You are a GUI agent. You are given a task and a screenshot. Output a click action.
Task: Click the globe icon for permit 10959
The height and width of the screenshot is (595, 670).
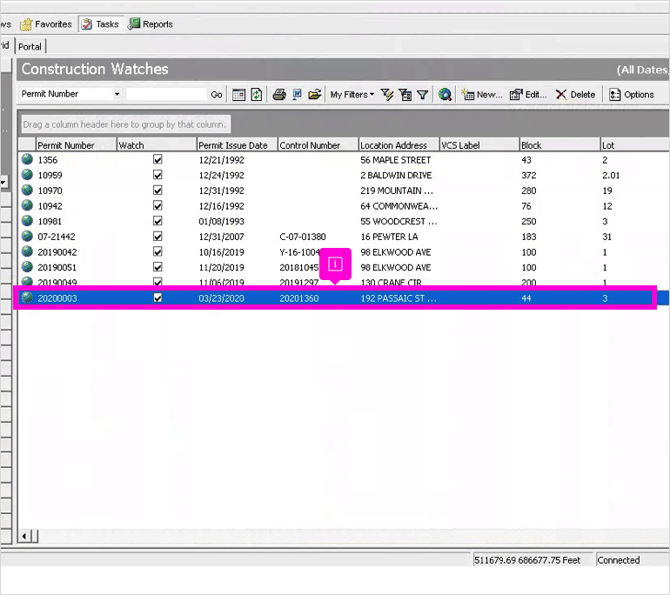tap(27, 175)
